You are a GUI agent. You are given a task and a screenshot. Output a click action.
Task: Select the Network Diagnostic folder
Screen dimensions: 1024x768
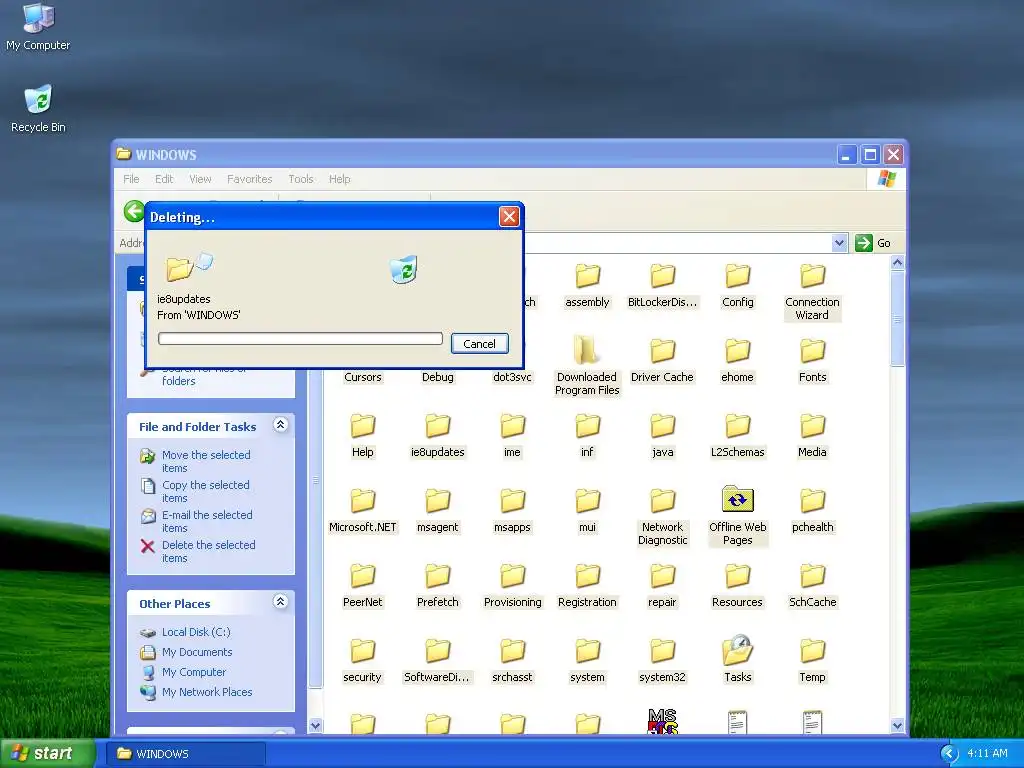(662, 517)
